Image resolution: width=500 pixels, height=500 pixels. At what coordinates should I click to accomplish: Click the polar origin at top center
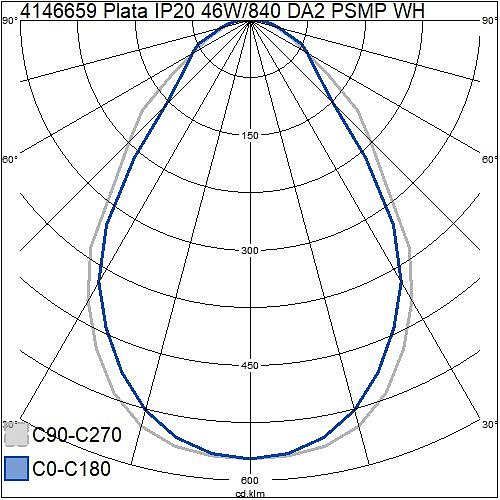(250, 21)
